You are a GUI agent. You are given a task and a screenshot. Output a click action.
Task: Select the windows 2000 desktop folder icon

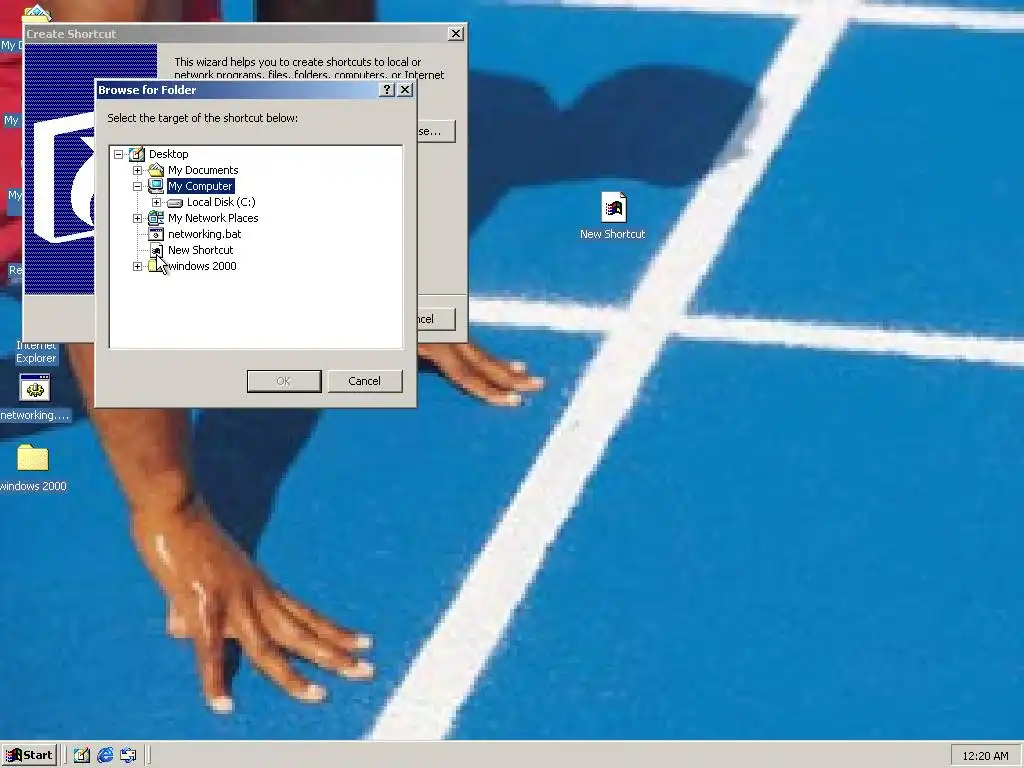[33, 468]
